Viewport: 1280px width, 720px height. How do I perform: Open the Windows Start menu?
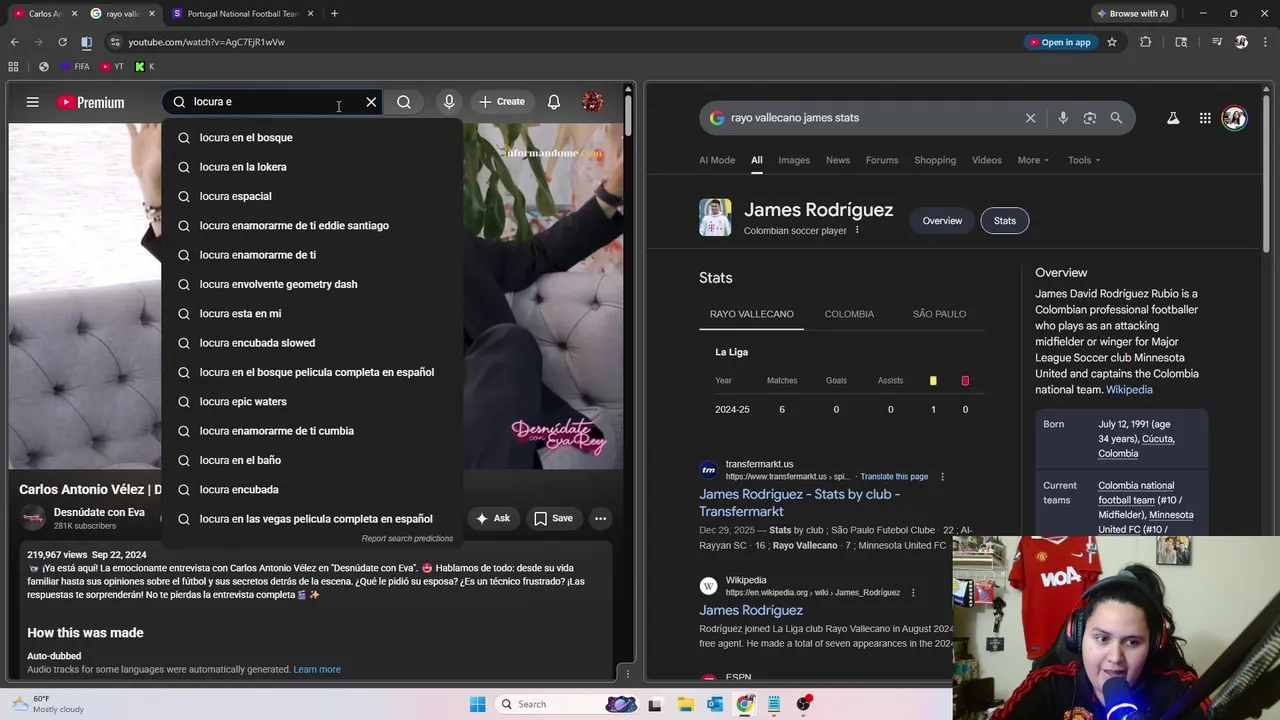click(x=477, y=704)
